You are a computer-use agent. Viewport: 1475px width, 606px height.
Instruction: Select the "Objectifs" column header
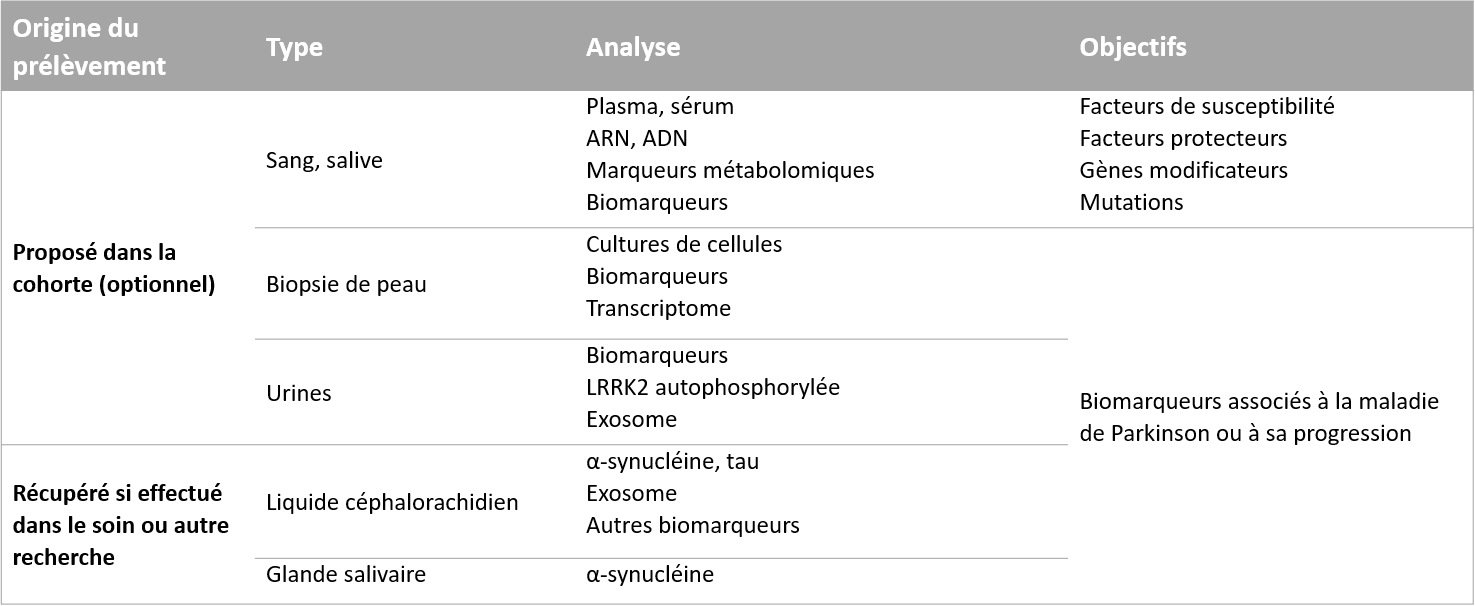click(x=1133, y=47)
